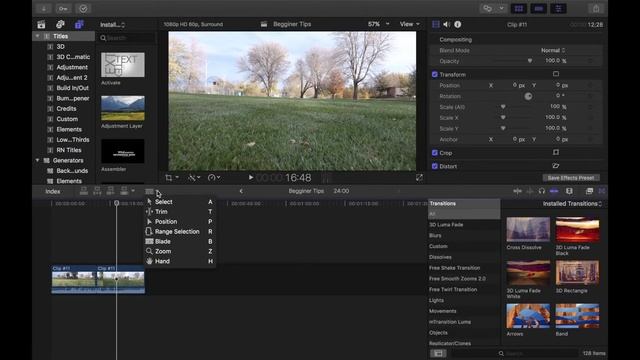Collapse the Titles disclosure triangle
640x360 pixels.
tap(38, 36)
